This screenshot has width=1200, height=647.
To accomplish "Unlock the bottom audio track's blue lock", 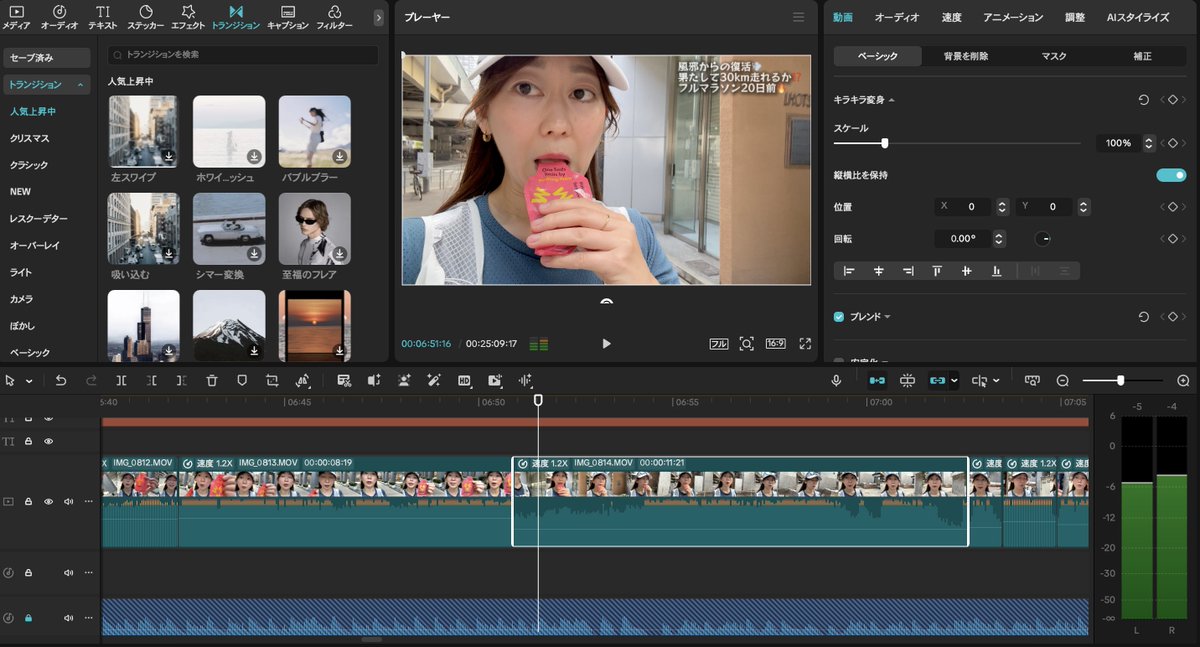I will tap(28, 619).
